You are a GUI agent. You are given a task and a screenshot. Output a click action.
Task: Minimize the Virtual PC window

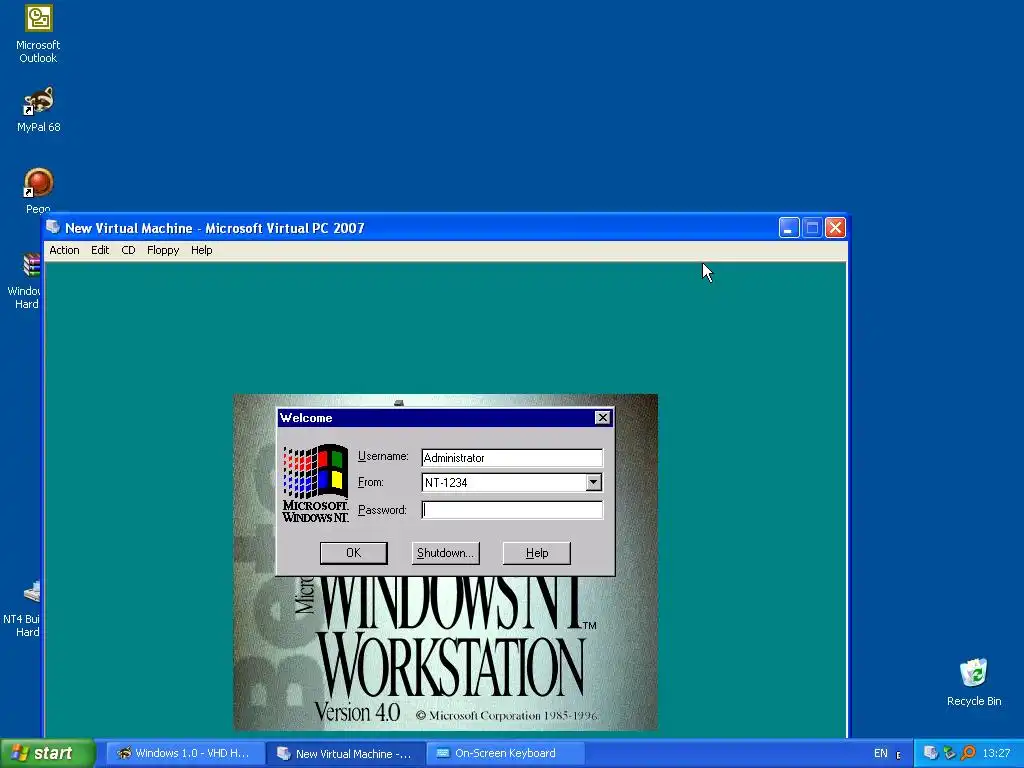789,228
